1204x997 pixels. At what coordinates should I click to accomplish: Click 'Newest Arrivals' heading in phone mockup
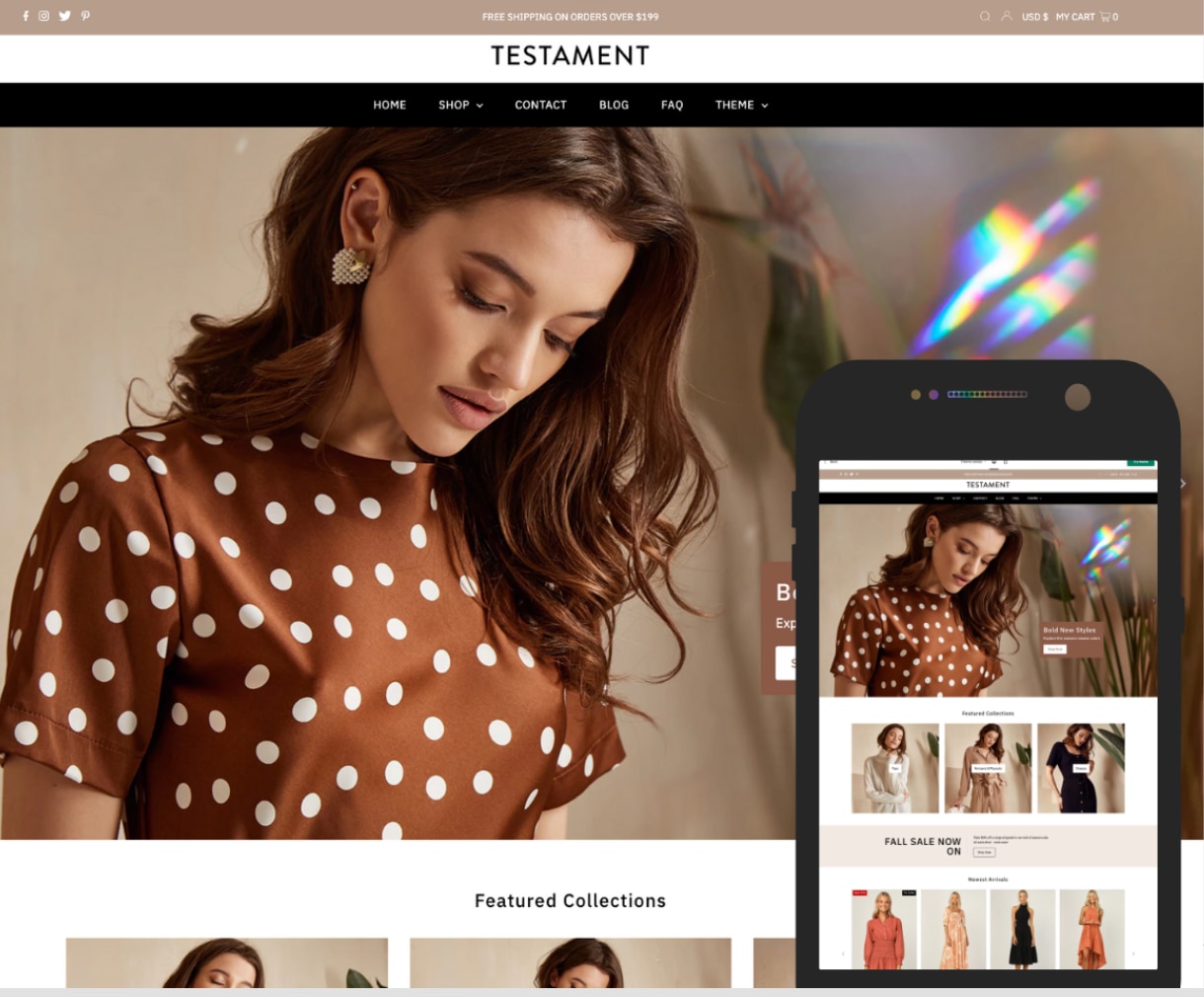(988, 879)
